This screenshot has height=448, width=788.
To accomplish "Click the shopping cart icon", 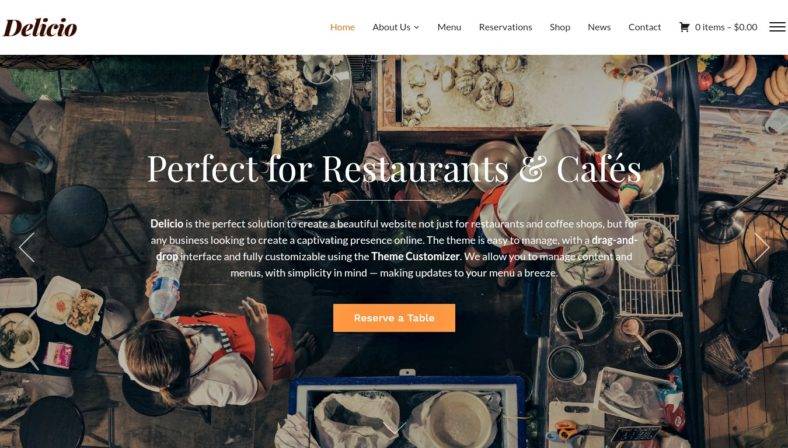I will pos(684,27).
